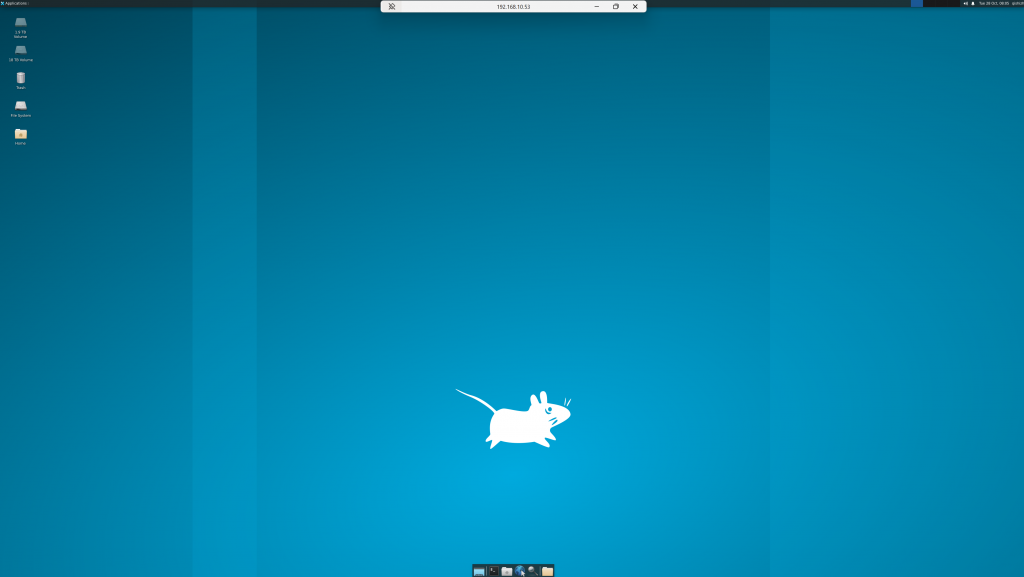
Task: Open the File System desktop icon
Action: [20, 106]
